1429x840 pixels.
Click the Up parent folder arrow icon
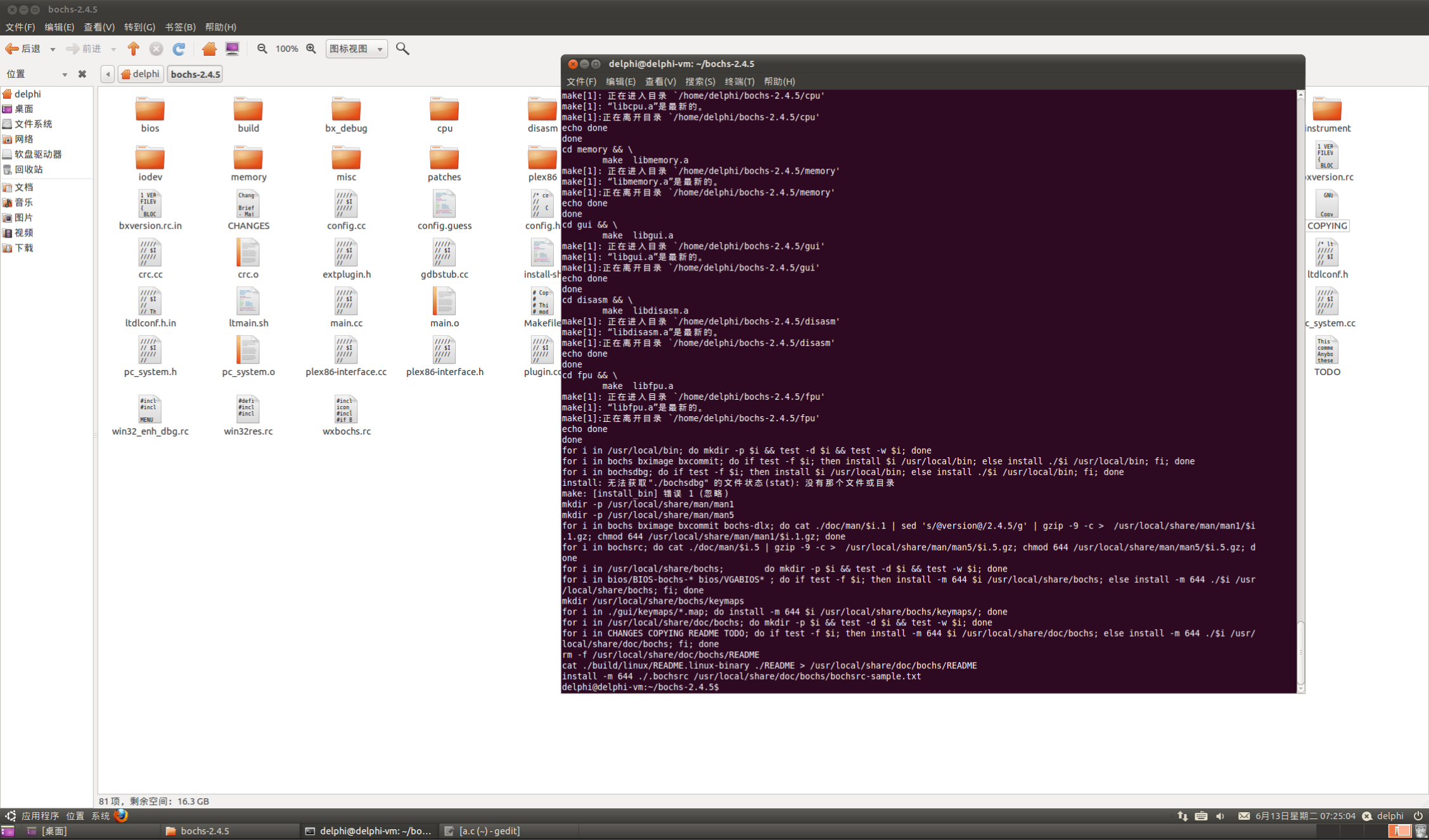[133, 49]
